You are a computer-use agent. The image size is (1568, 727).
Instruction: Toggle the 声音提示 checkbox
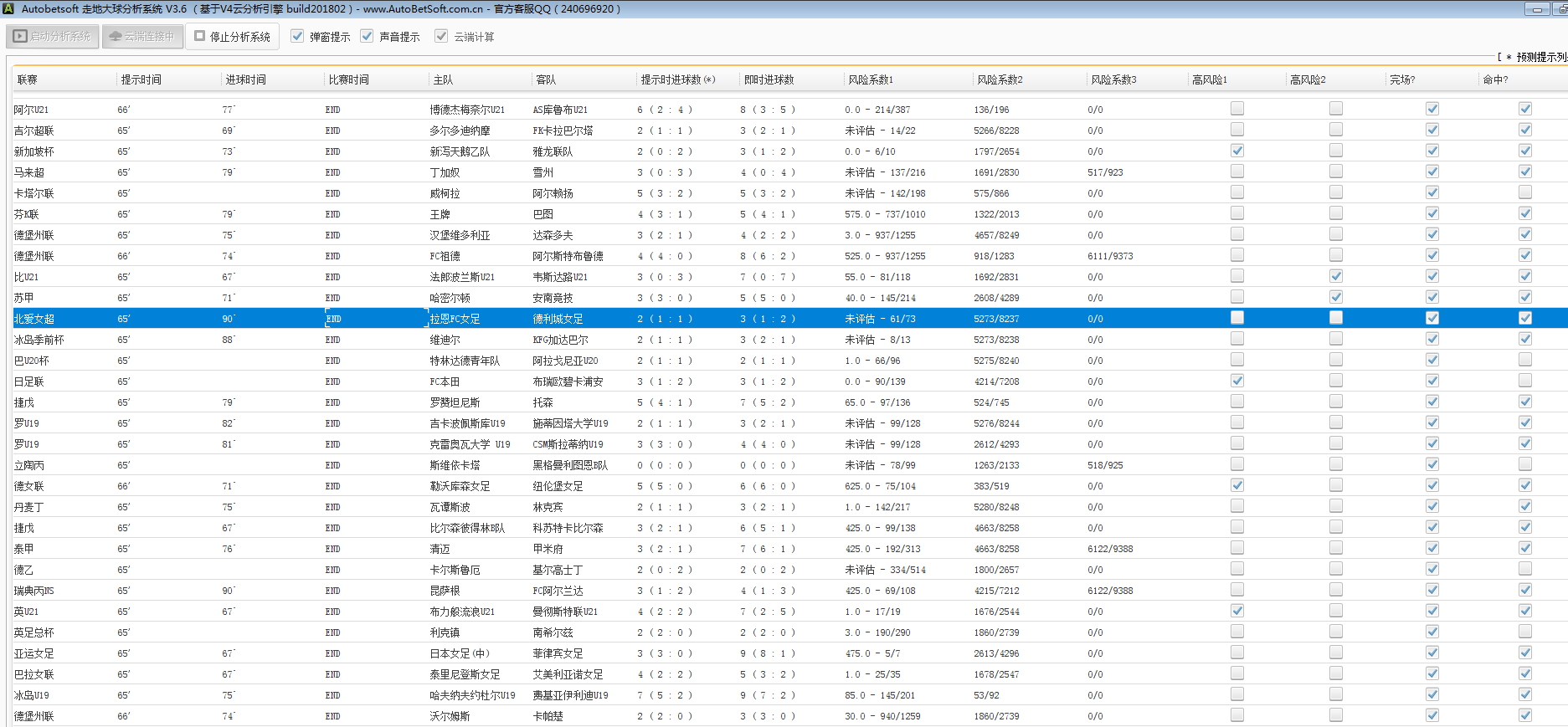click(x=367, y=36)
